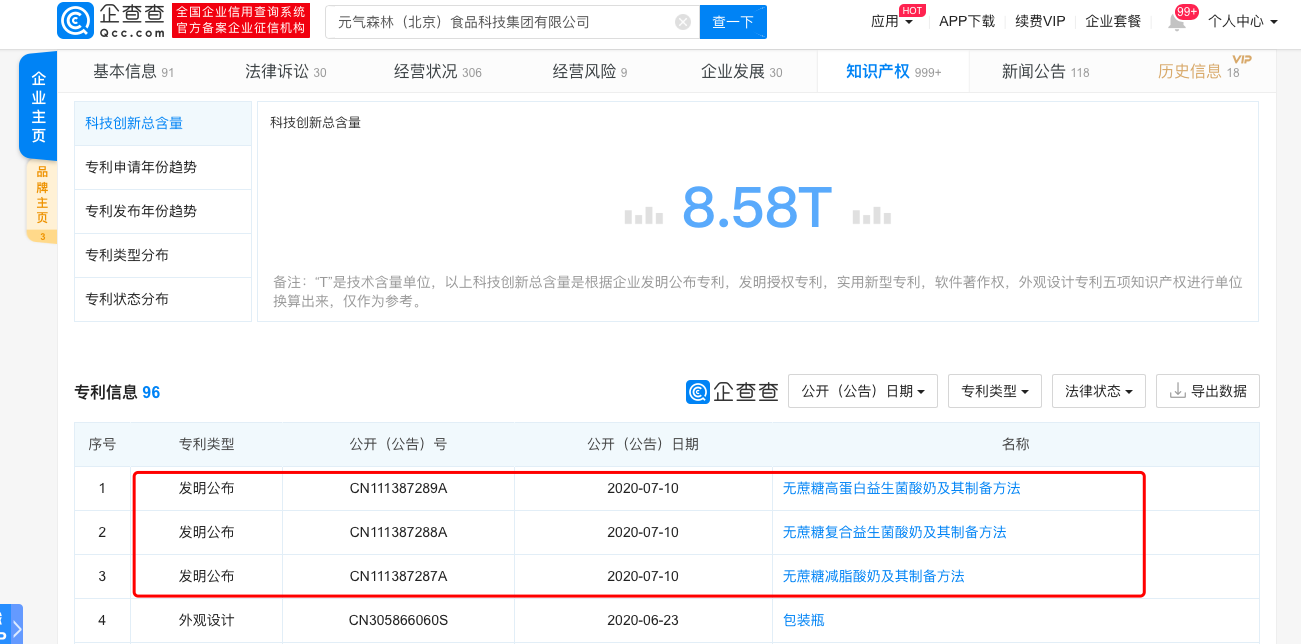Switch to the 法律诉讼 tab
1301x644 pixels.
(286, 72)
